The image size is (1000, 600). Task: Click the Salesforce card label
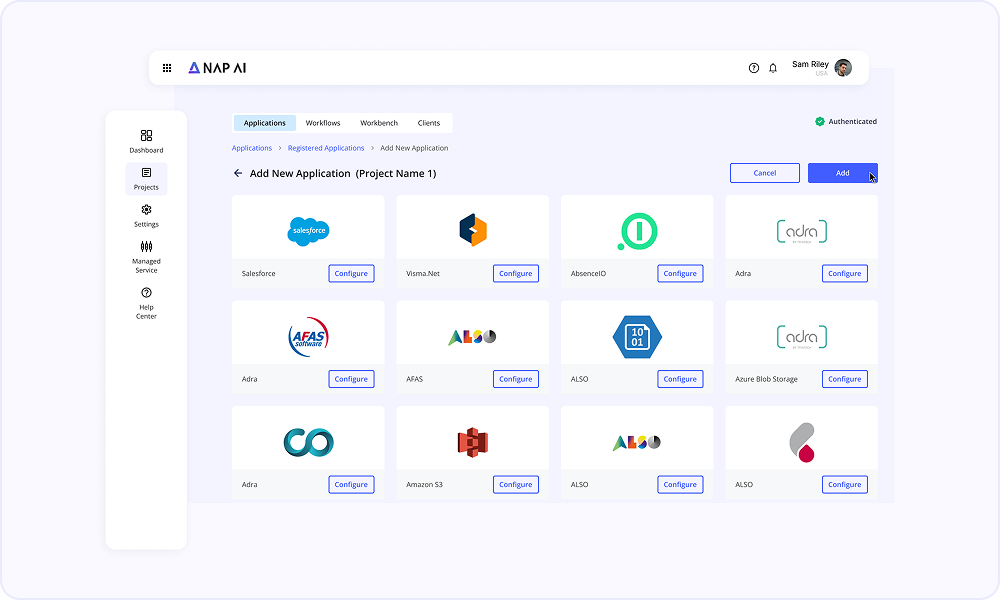pos(258,274)
